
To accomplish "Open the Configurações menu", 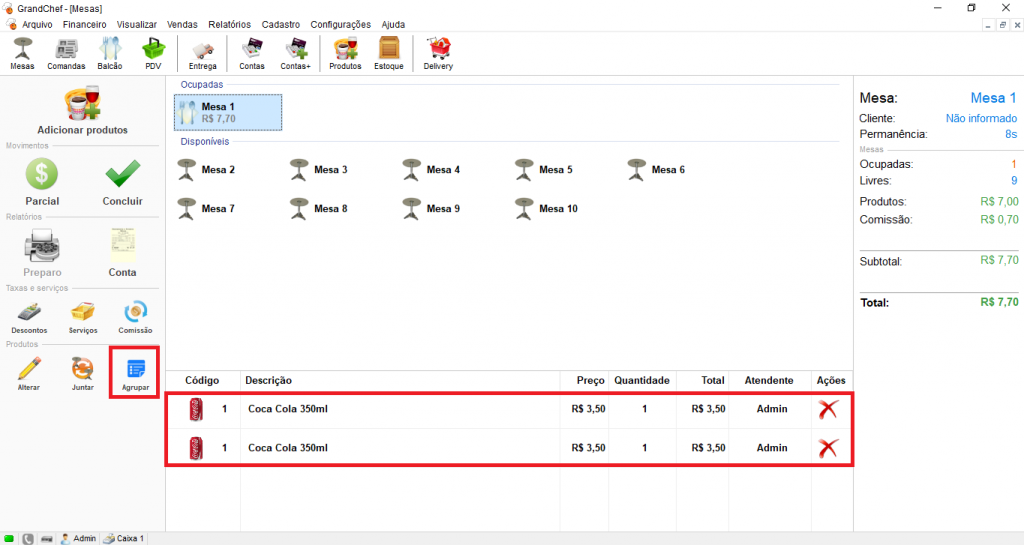I will click(x=340, y=24).
